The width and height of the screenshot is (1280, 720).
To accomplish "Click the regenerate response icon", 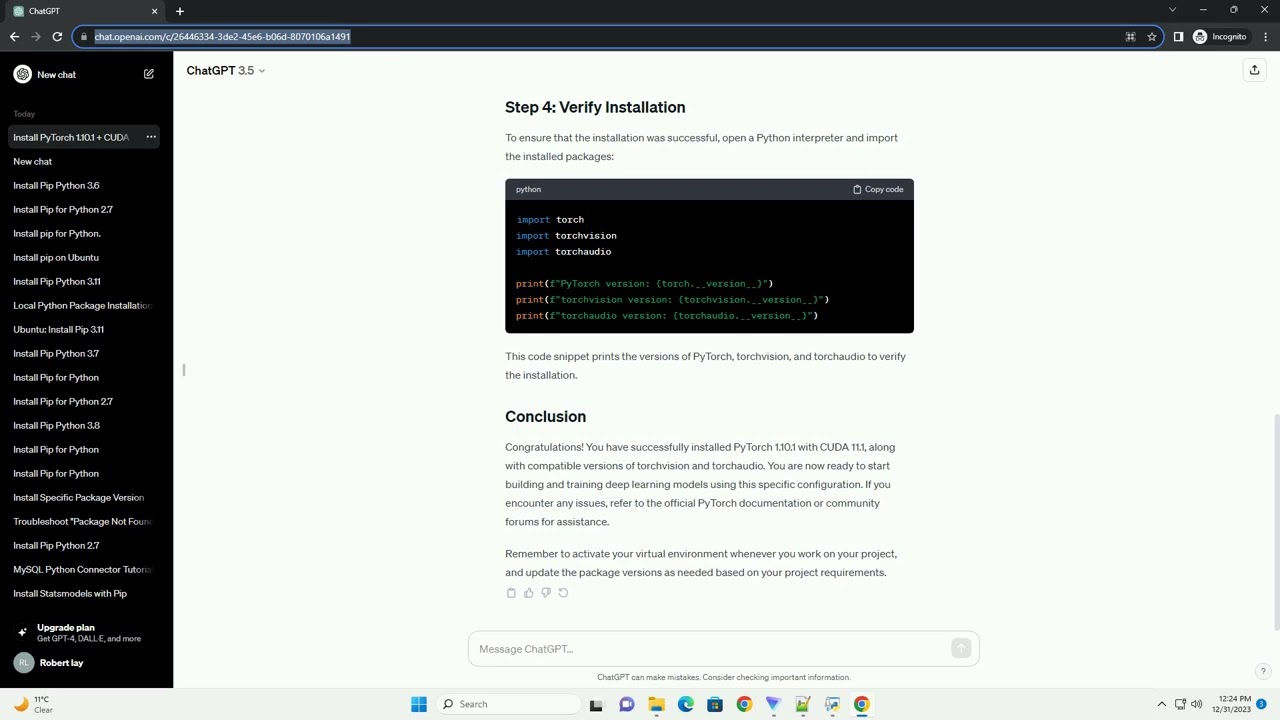I will [x=563, y=593].
